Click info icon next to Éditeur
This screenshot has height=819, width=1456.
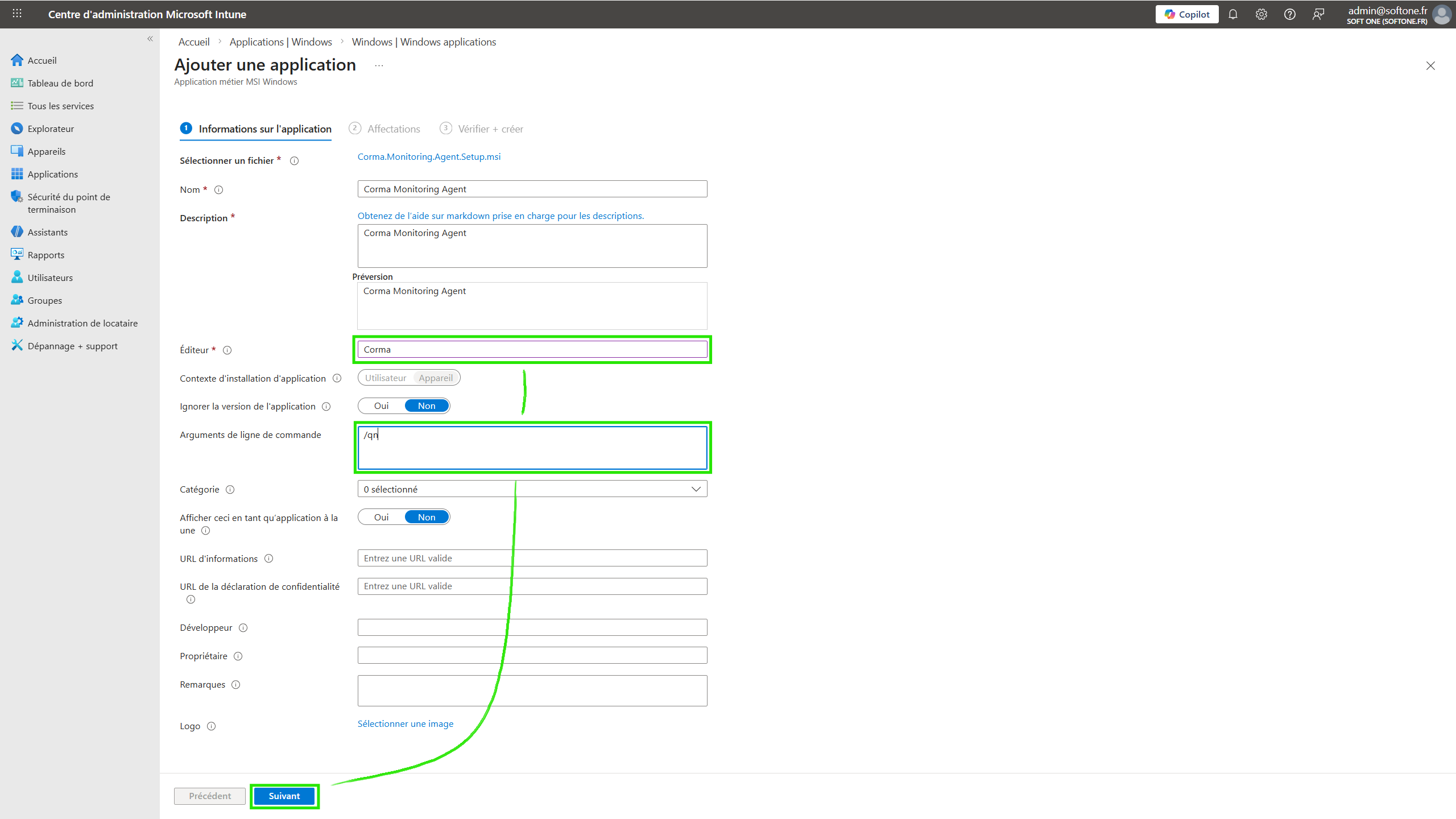(227, 350)
